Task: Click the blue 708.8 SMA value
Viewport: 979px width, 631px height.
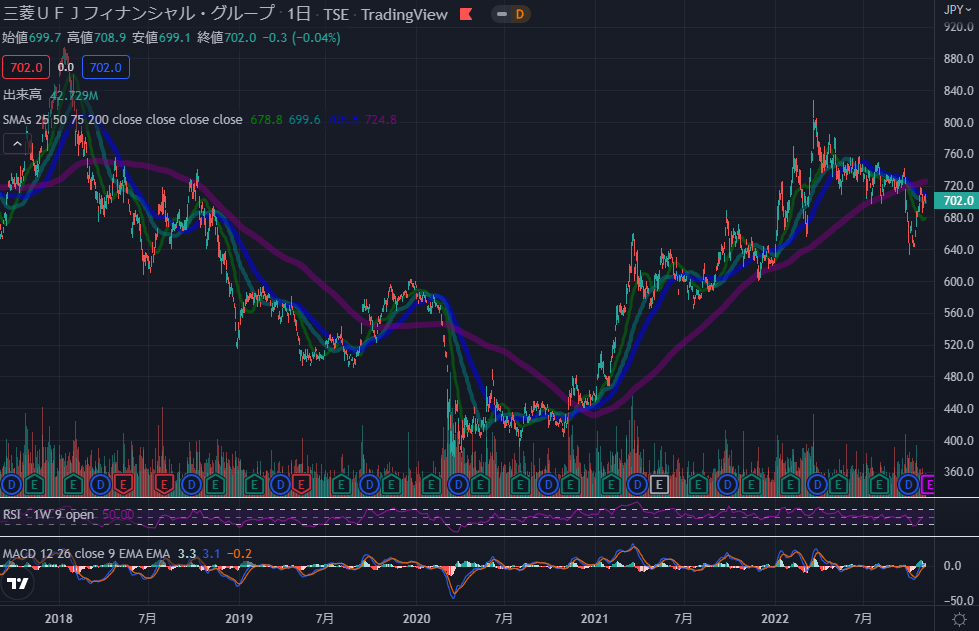Action: (x=342, y=119)
